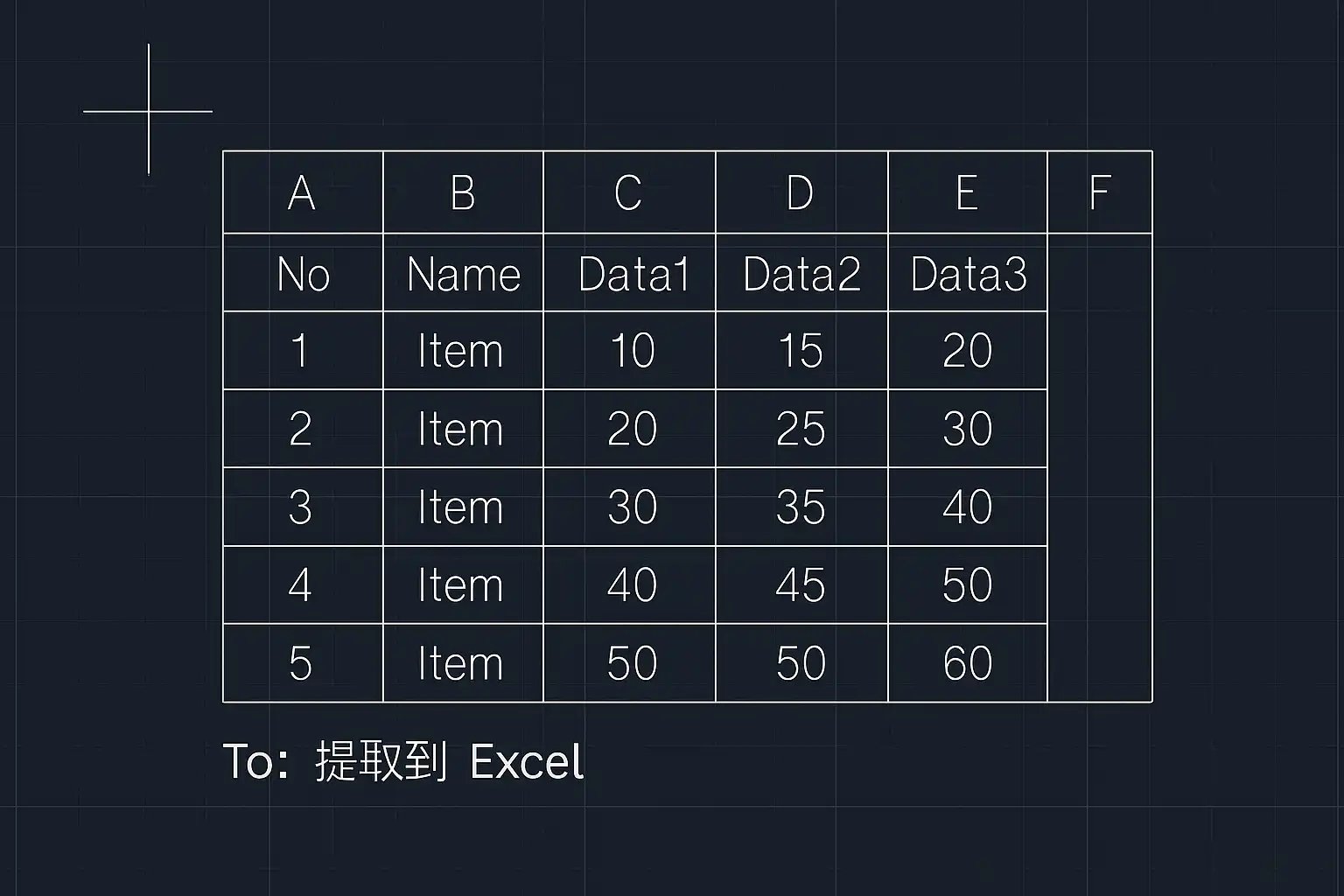
Task: Click the To: label text
Action: pyautogui.click(x=255, y=761)
